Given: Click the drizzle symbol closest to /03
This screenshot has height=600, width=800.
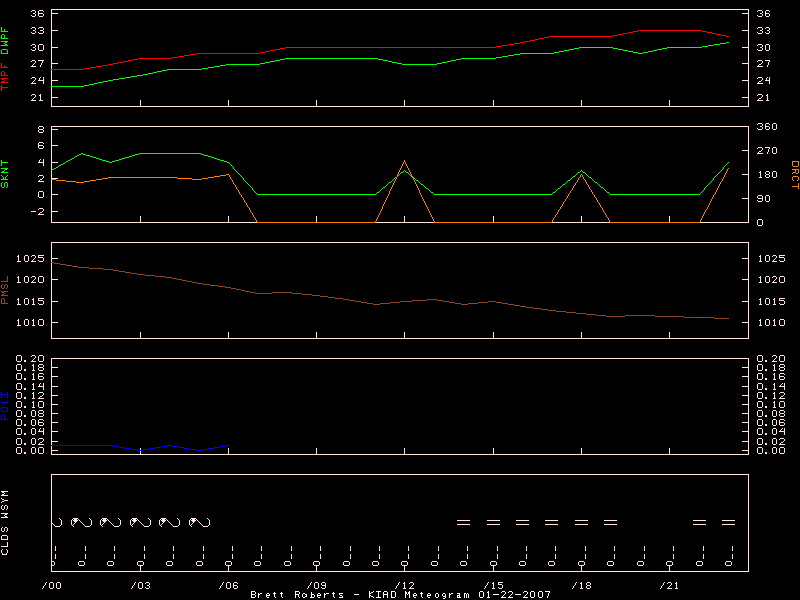Looking at the screenshot, I should (x=134, y=520).
